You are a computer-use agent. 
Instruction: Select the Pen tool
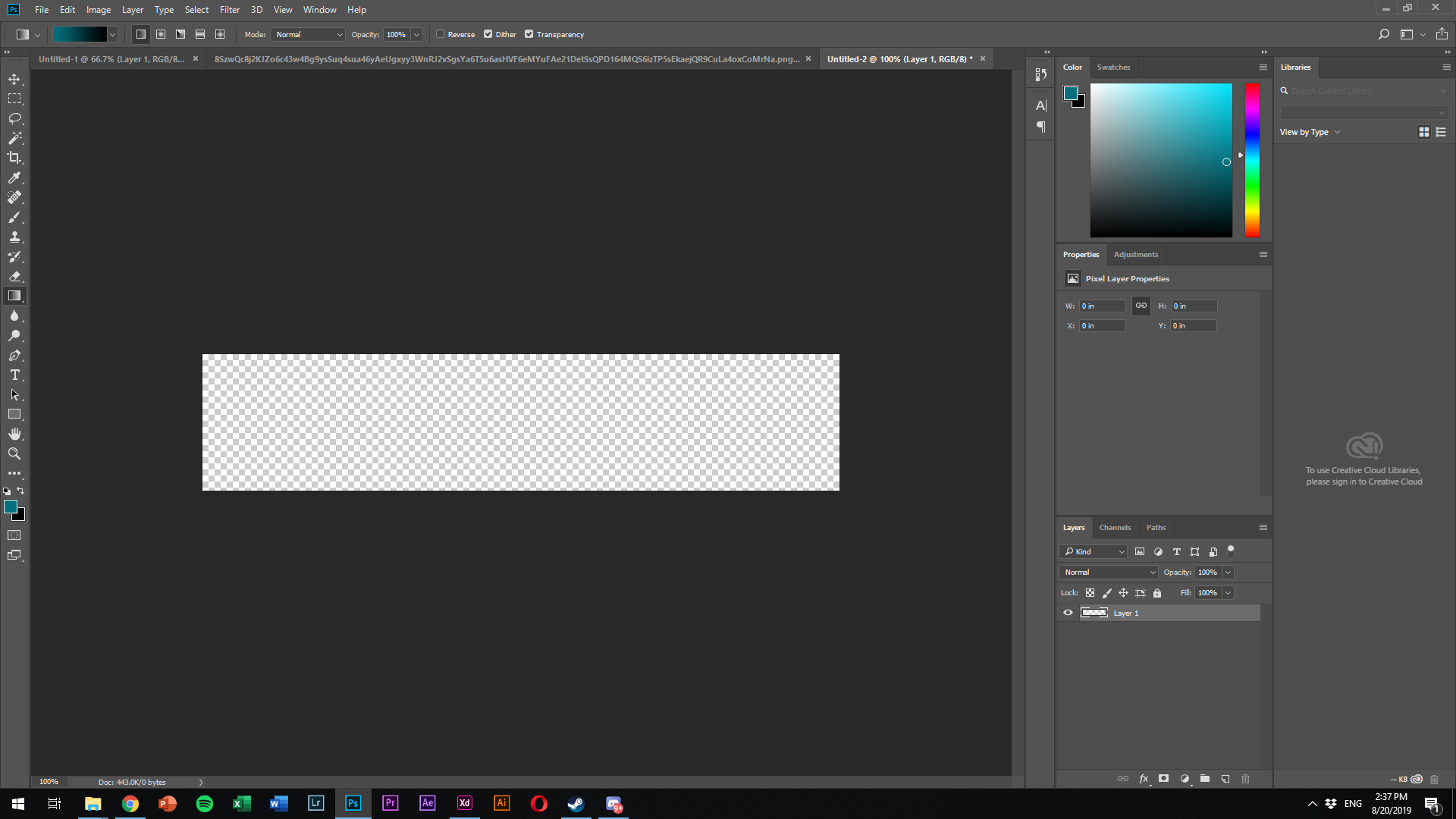coord(14,355)
